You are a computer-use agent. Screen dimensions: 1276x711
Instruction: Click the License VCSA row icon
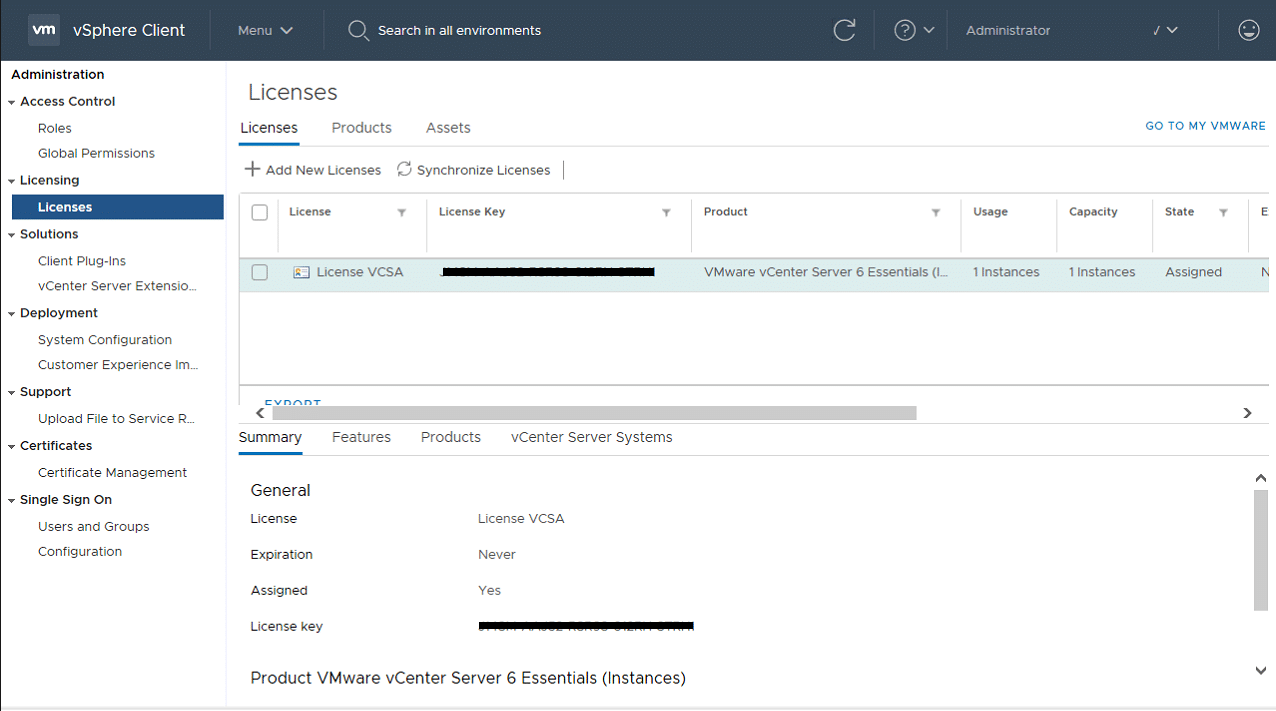301,272
